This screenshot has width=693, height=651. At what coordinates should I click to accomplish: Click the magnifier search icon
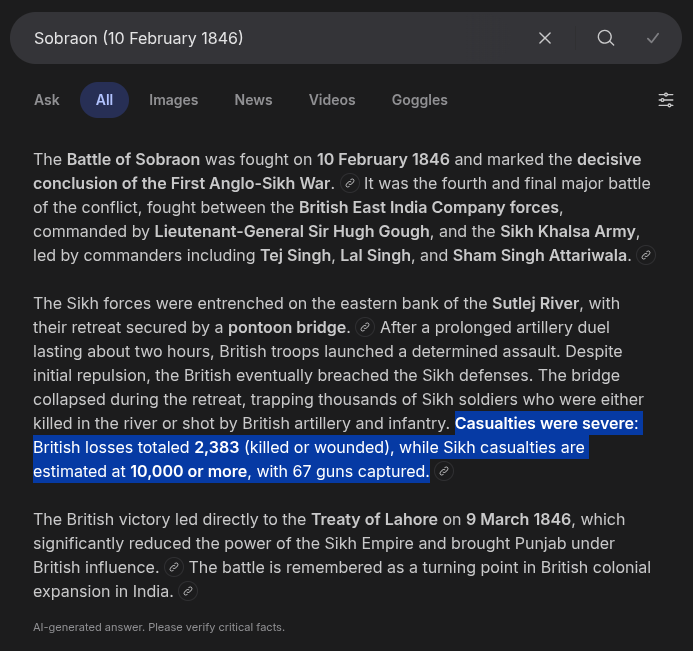(x=606, y=38)
